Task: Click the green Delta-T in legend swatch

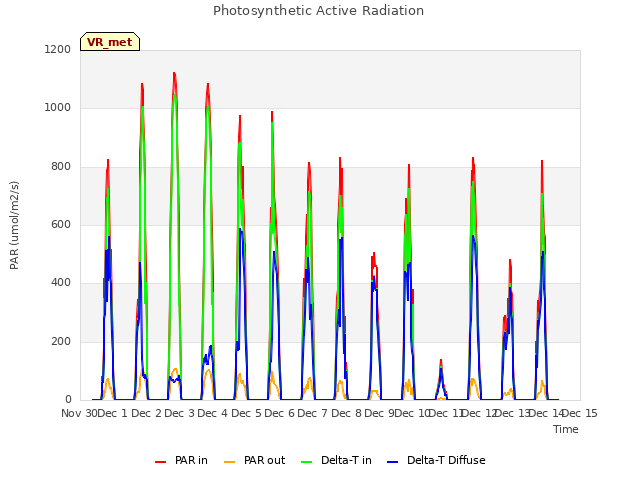Action: (x=307, y=462)
